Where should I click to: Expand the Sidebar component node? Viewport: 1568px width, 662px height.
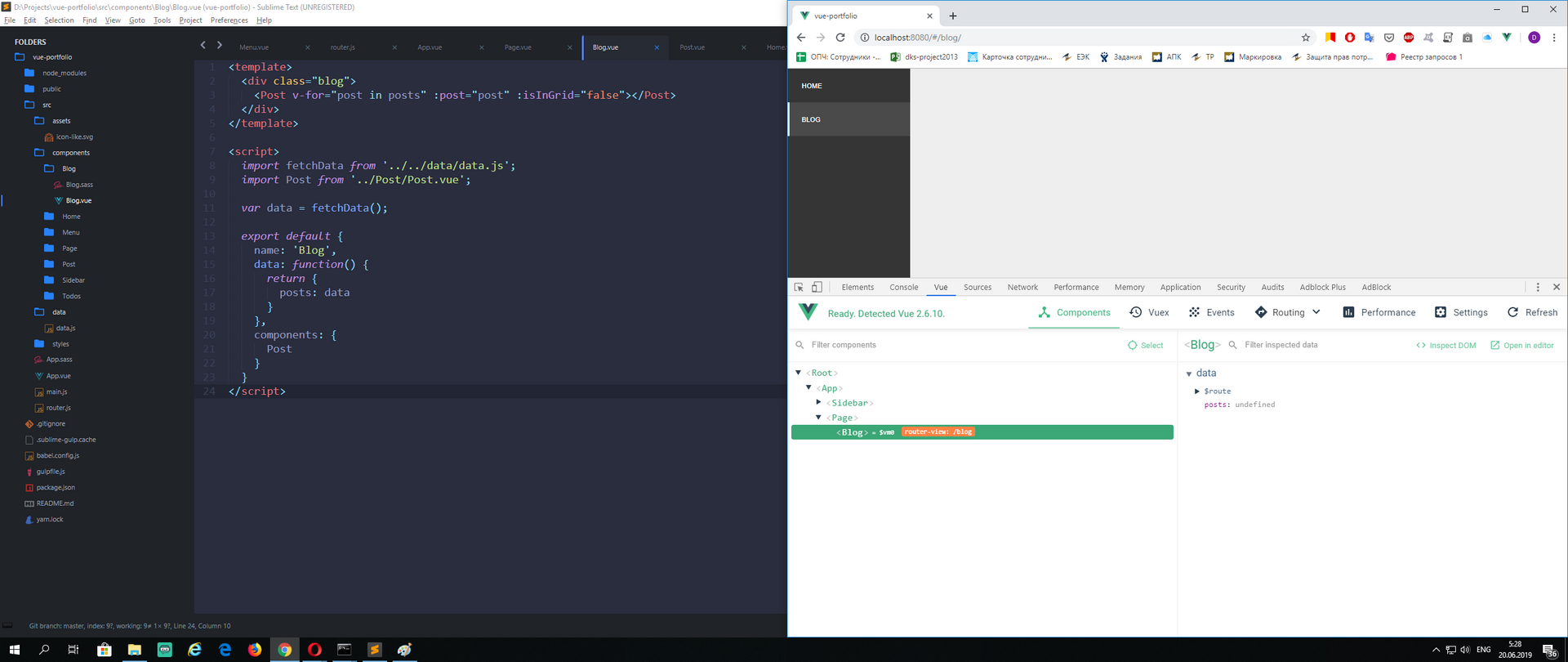tap(818, 402)
